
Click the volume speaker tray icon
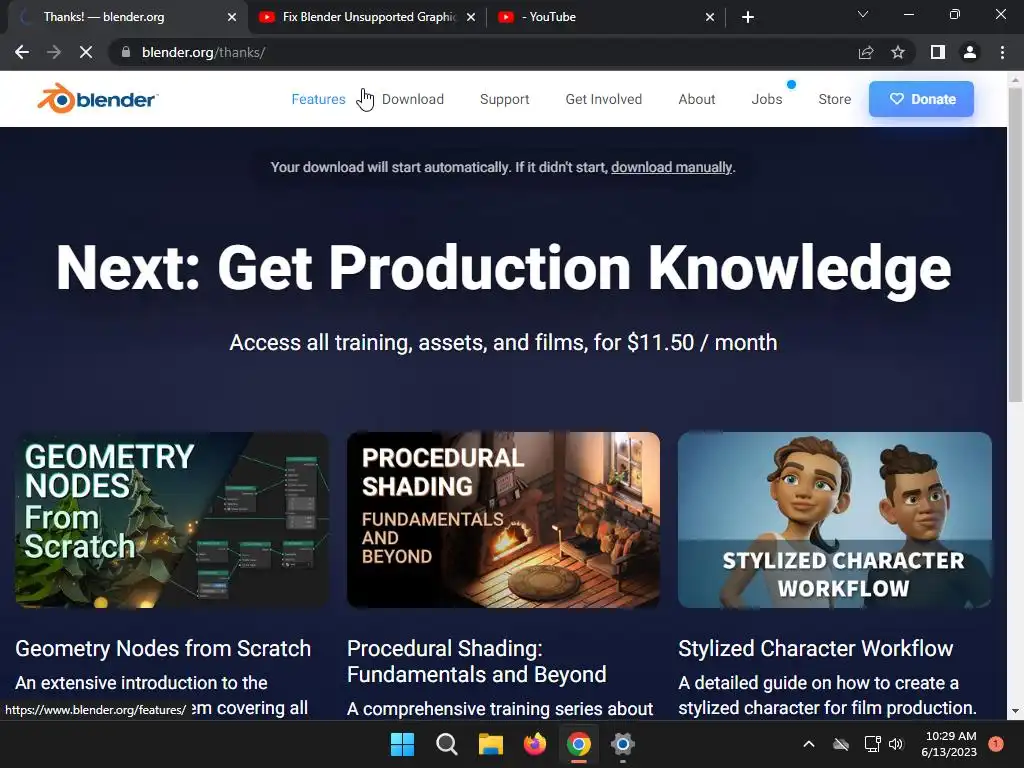896,744
